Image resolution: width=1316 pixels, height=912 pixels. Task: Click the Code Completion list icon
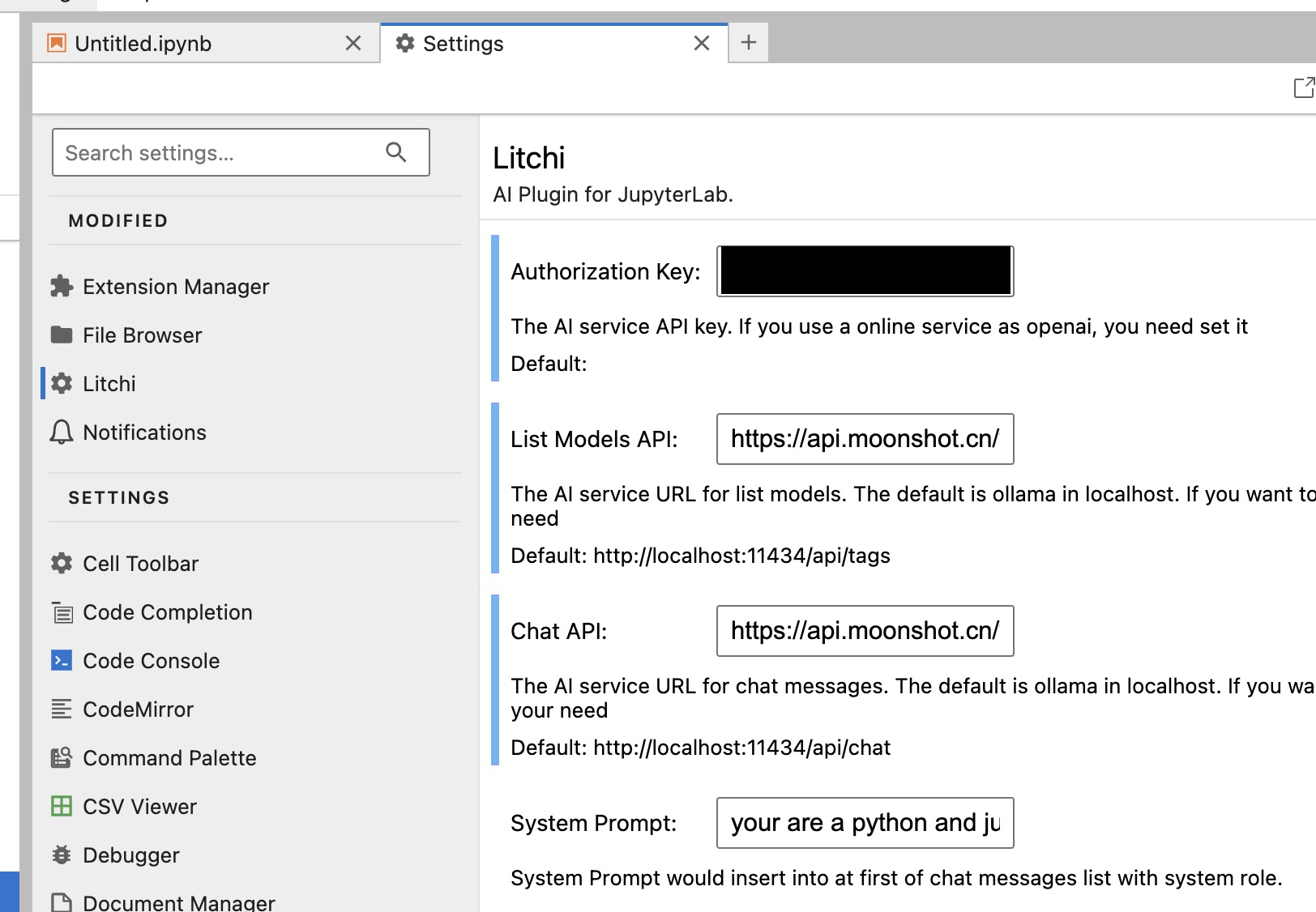pyautogui.click(x=61, y=612)
